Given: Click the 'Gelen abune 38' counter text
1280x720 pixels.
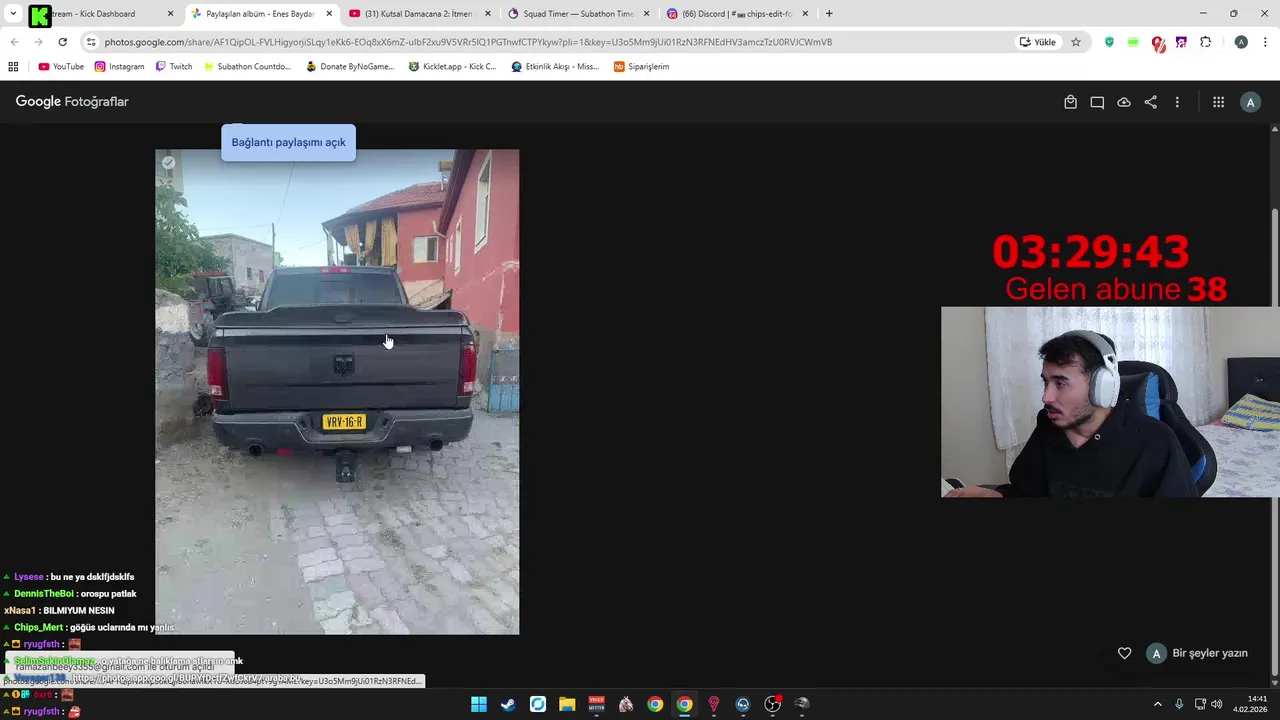Looking at the screenshot, I should [1116, 290].
